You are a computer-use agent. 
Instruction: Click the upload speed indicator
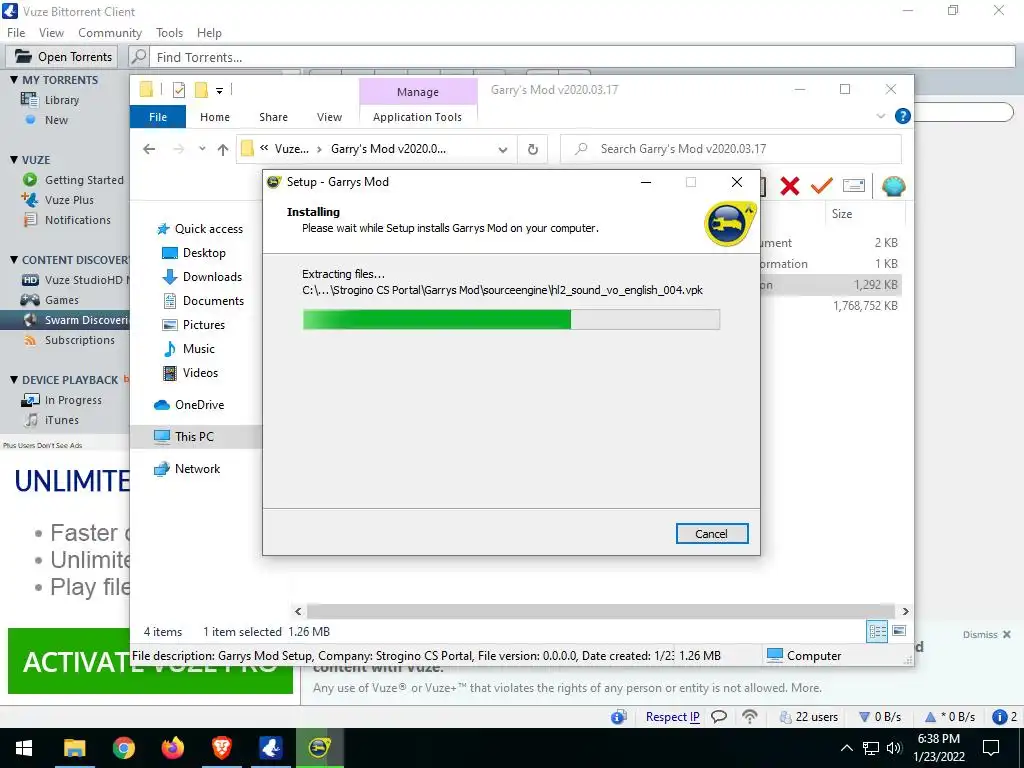[950, 717]
